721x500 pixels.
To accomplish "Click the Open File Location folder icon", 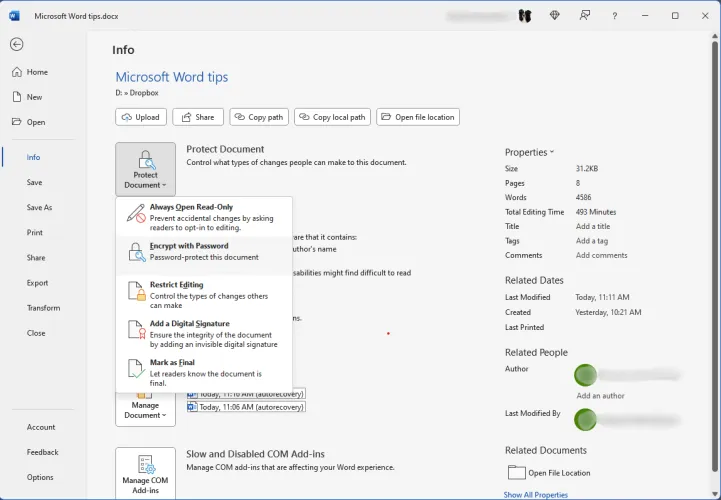I will point(516,472).
